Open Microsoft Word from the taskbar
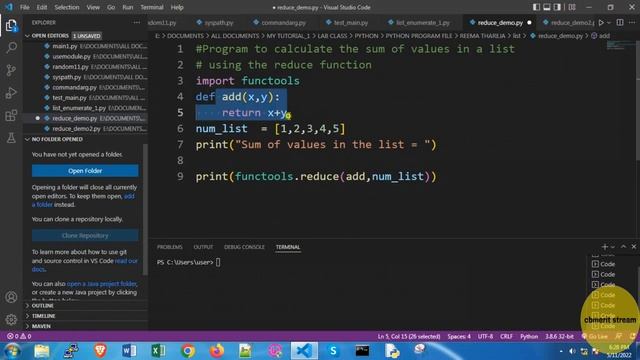This screenshot has width=640, height=360. [x=129, y=351]
